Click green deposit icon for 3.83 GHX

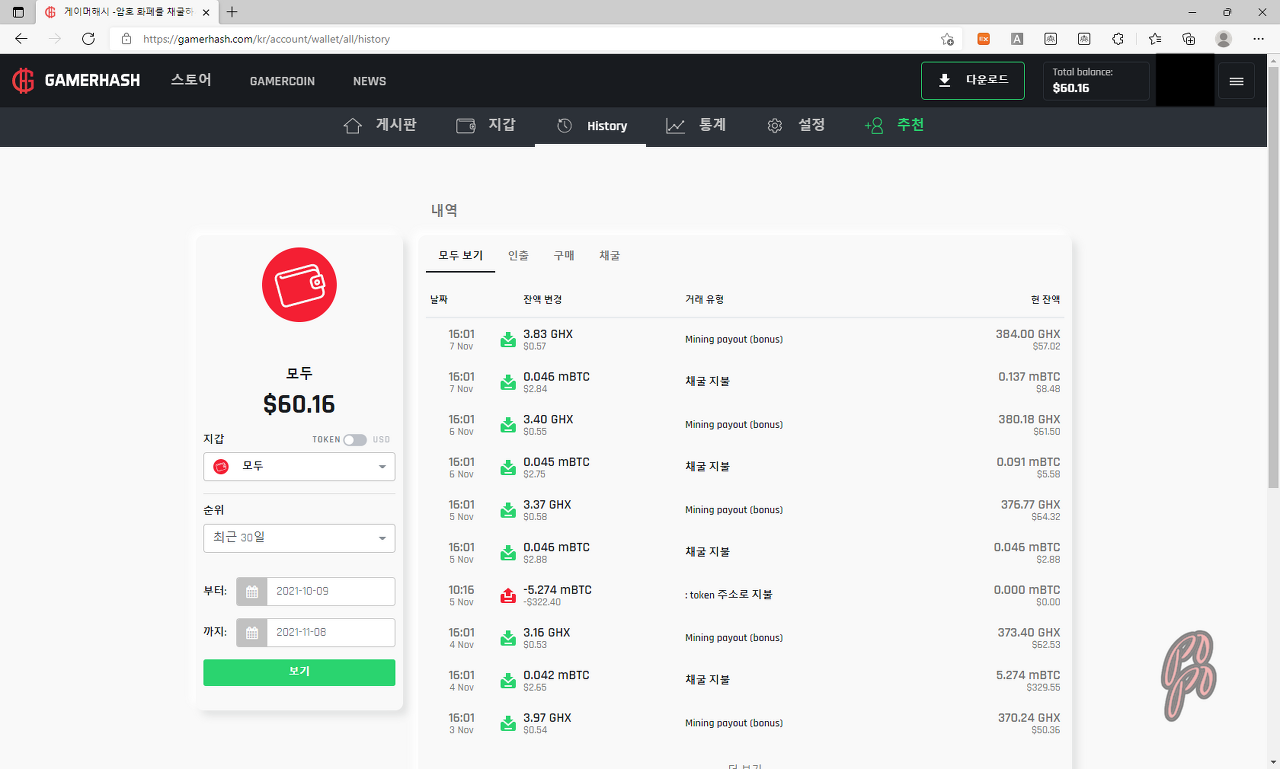[508, 340]
